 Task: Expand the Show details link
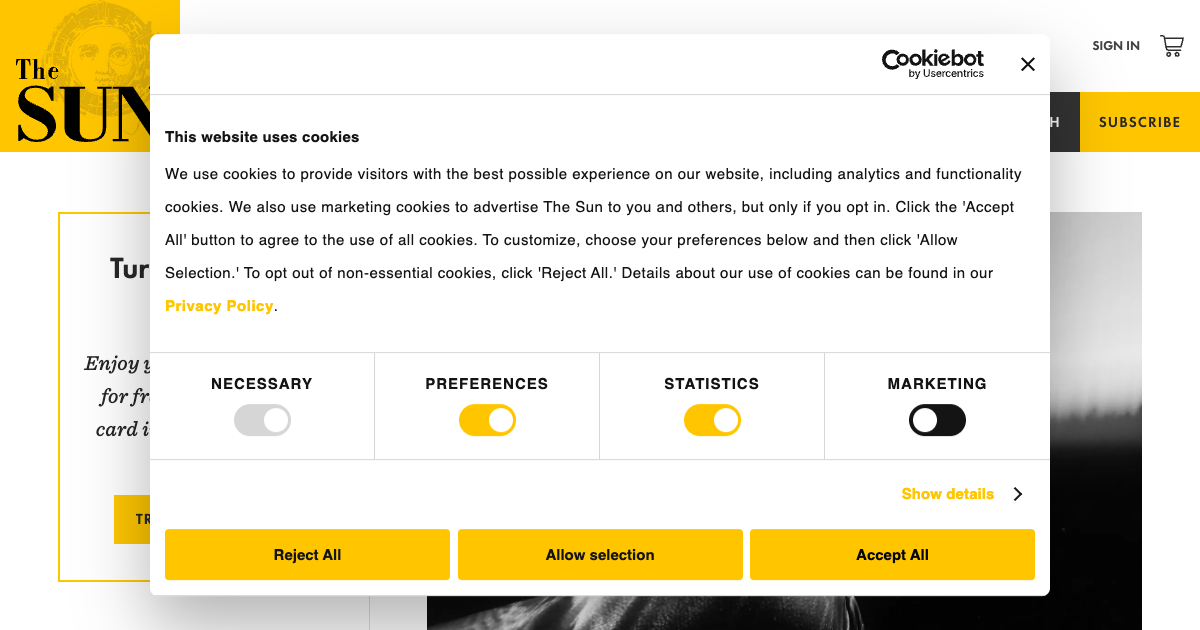click(x=947, y=494)
